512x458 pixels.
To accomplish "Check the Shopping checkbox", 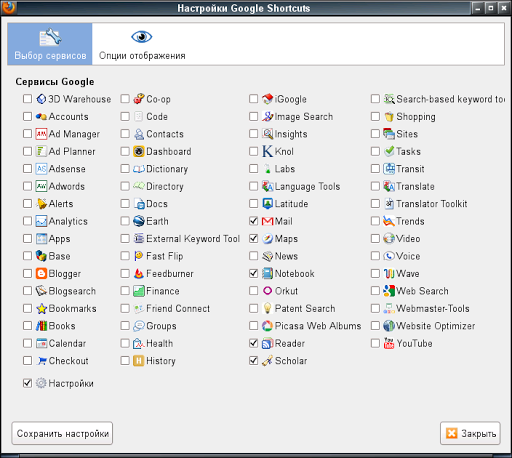I will [x=375, y=117].
